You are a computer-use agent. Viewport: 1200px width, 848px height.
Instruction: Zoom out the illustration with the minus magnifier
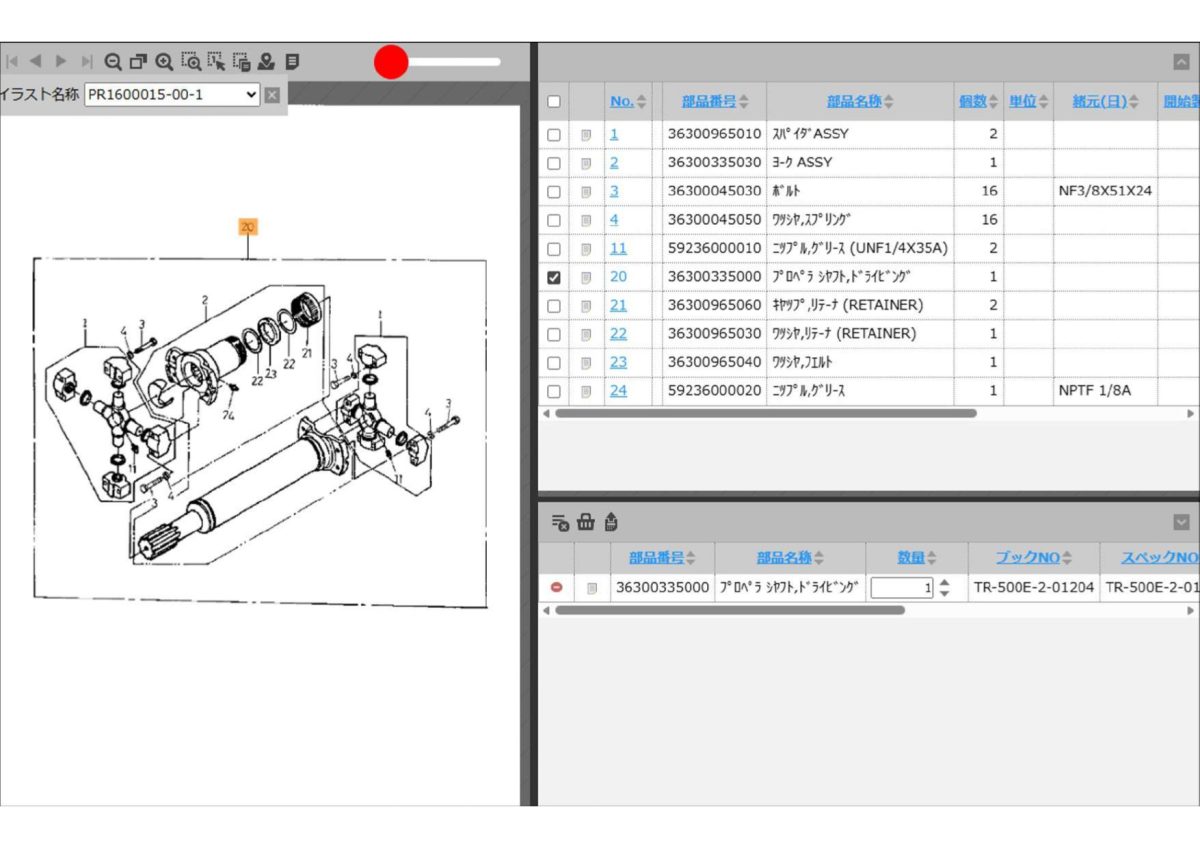click(x=113, y=62)
